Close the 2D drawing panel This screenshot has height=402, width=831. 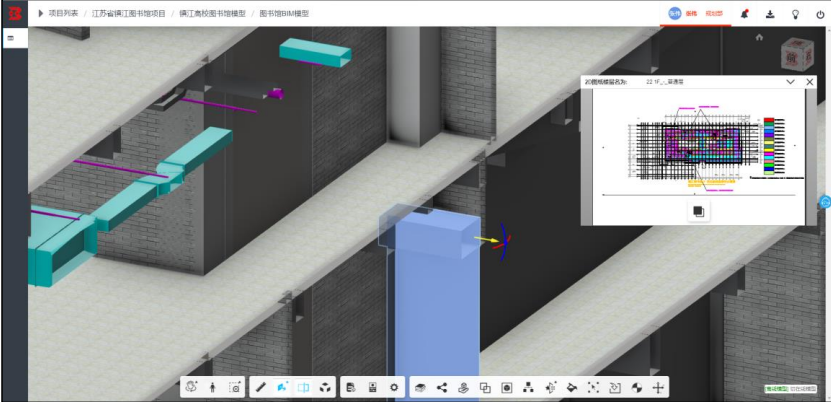(809, 82)
